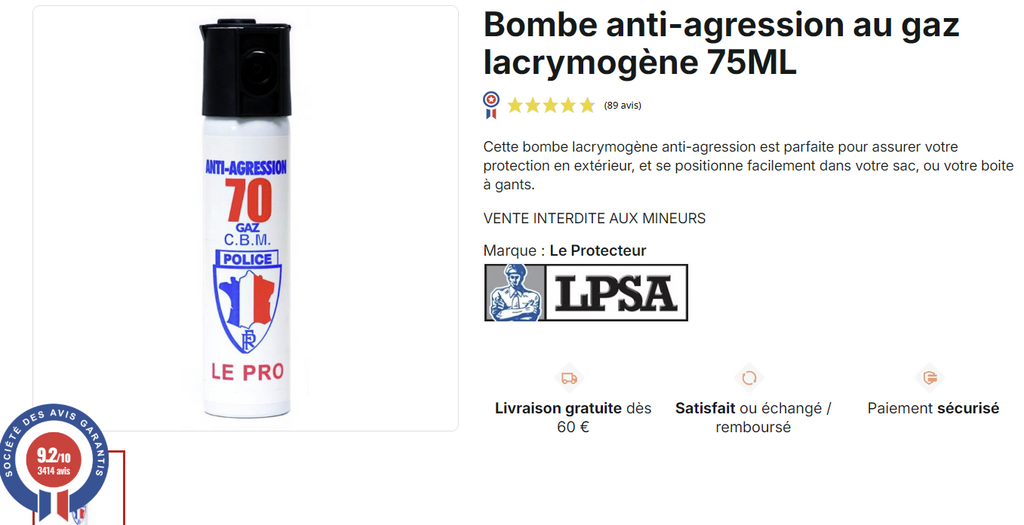This screenshot has width=1024, height=525.
Task: Click the LPSA brand logo
Action: 586,293
